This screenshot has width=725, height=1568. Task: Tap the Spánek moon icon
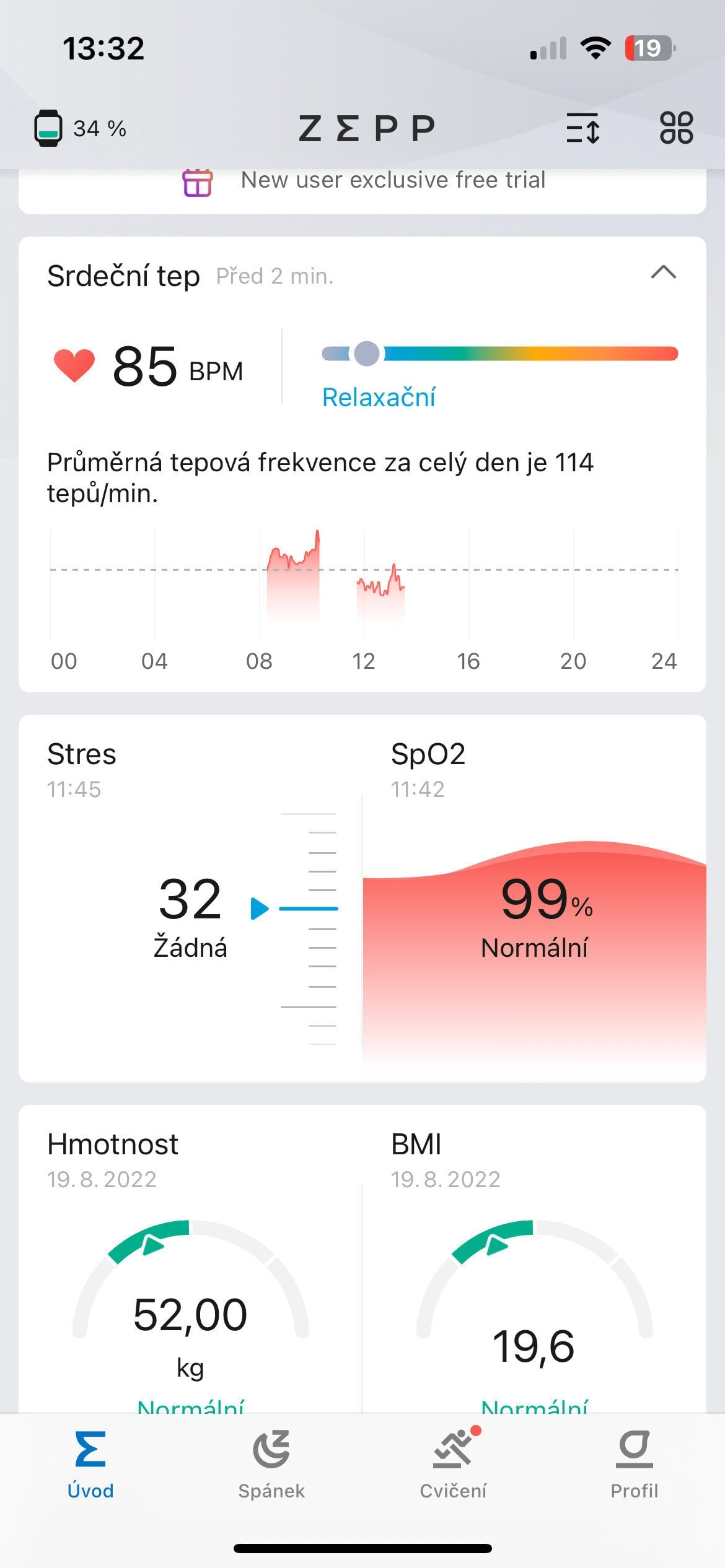(271, 1449)
